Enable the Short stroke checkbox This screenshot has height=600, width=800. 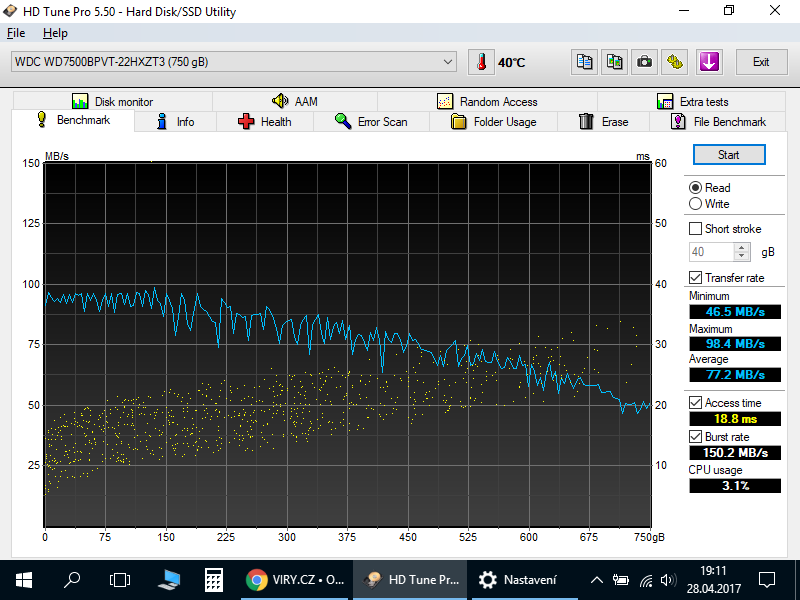pyautogui.click(x=695, y=229)
